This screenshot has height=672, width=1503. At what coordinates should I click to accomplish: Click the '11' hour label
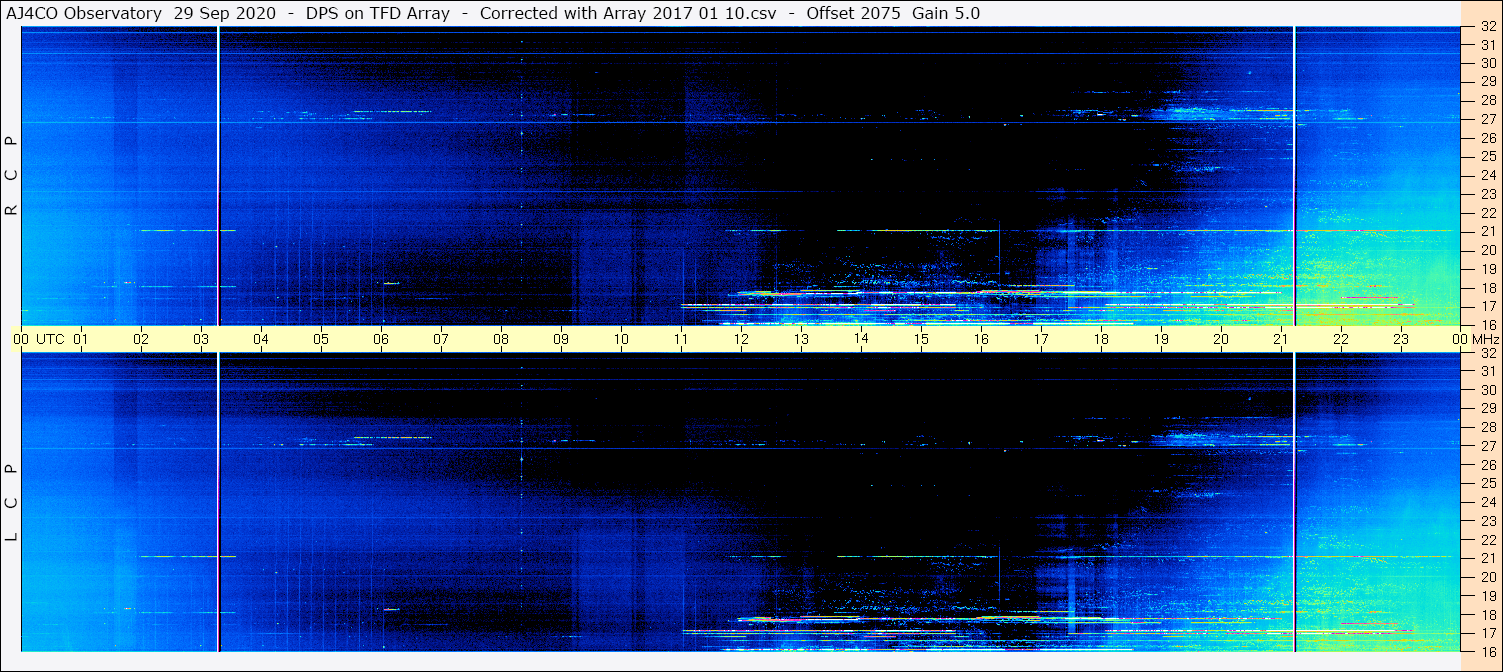[681, 339]
